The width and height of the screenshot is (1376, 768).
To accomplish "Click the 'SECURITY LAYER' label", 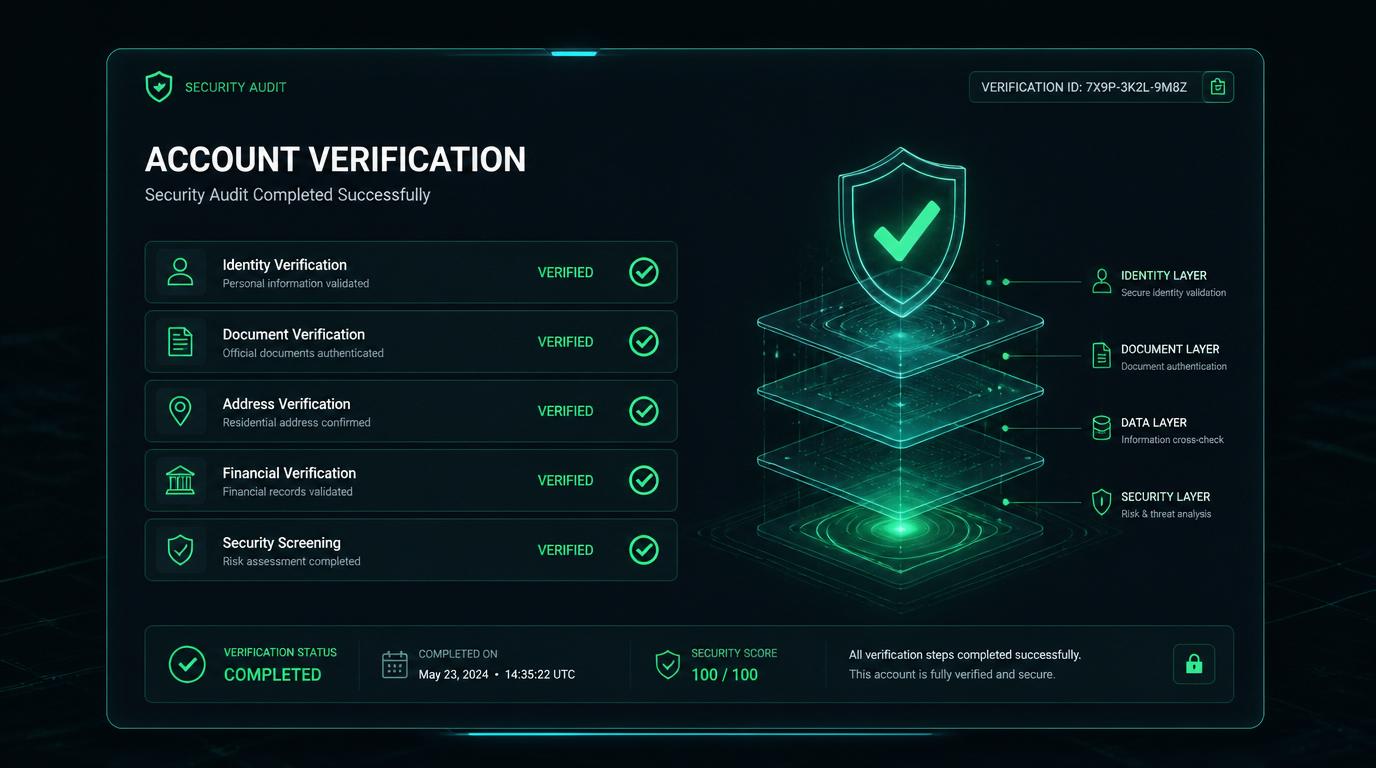I will coord(1166,497).
